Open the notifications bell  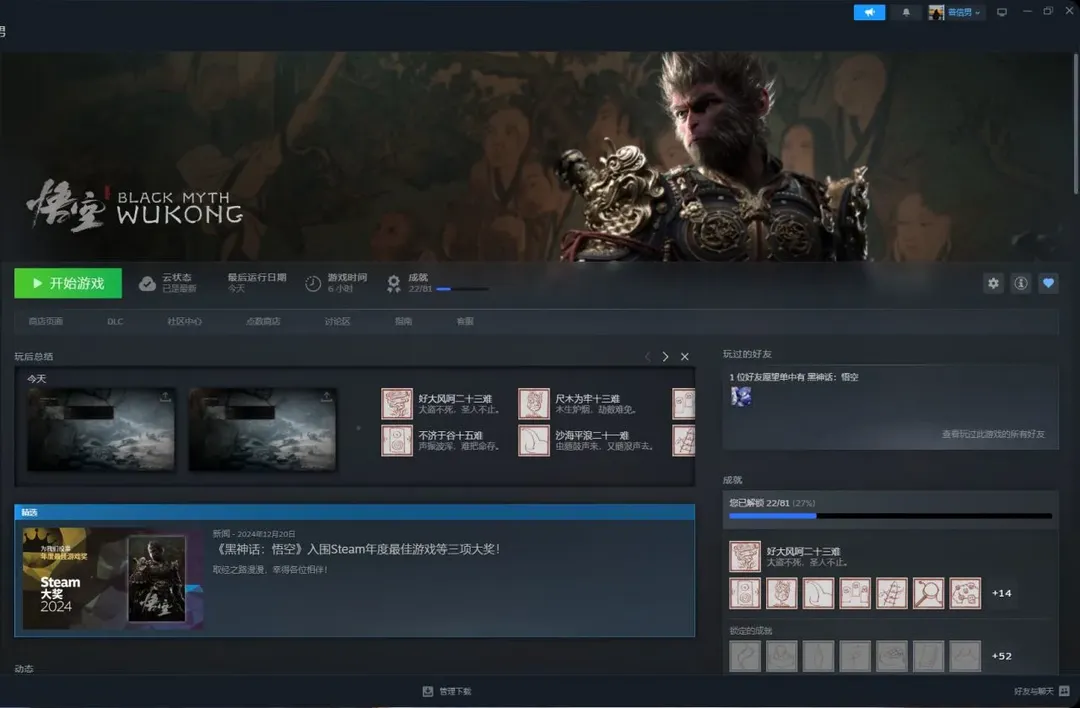tap(906, 12)
